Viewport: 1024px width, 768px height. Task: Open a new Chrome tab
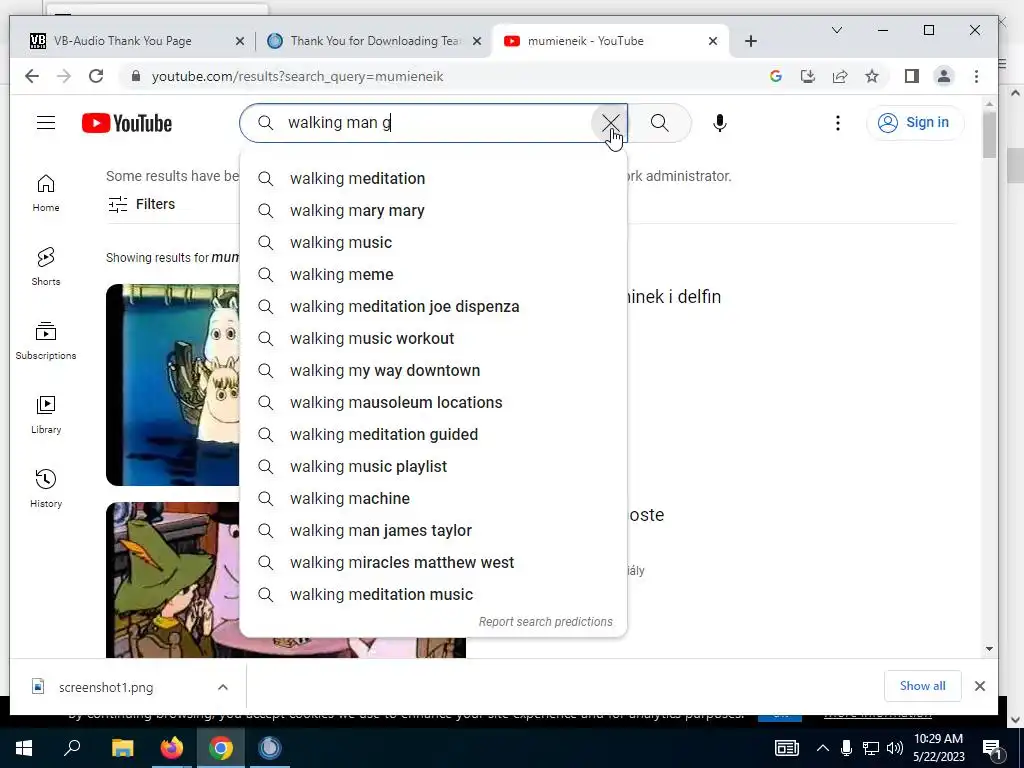pyautogui.click(x=751, y=41)
